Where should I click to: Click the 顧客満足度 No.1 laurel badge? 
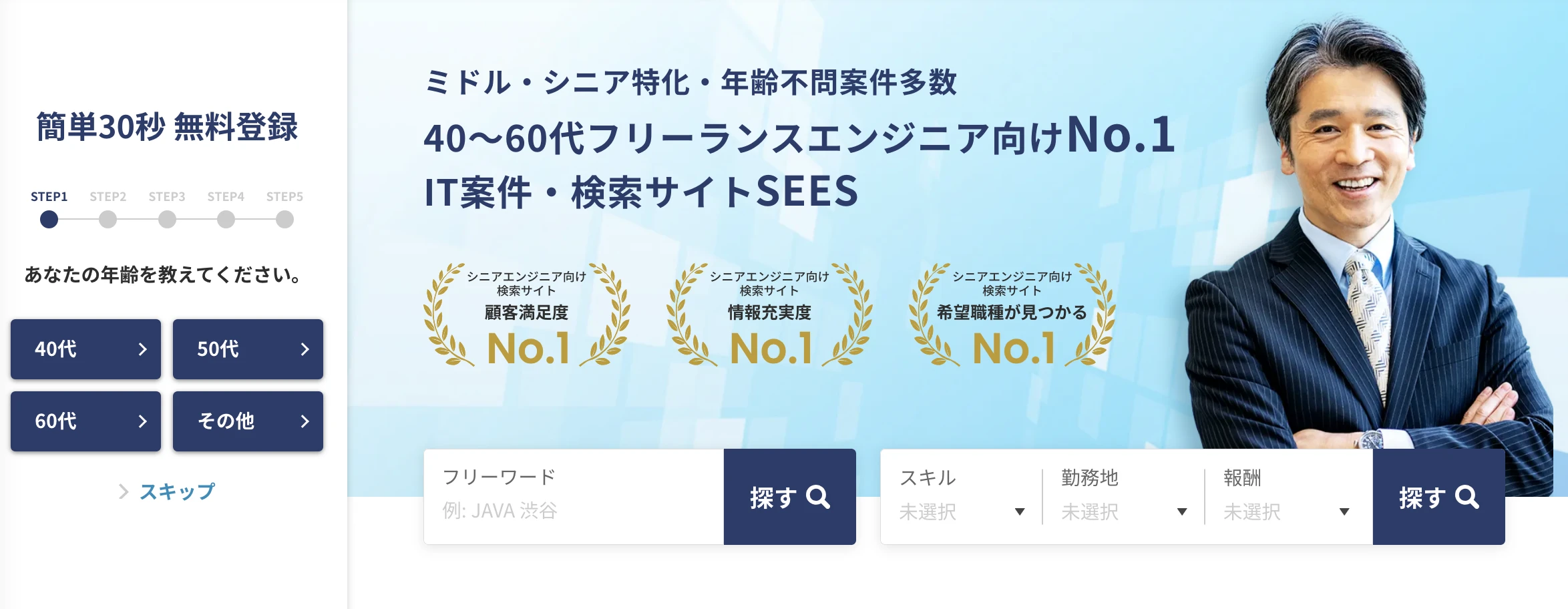(x=526, y=315)
